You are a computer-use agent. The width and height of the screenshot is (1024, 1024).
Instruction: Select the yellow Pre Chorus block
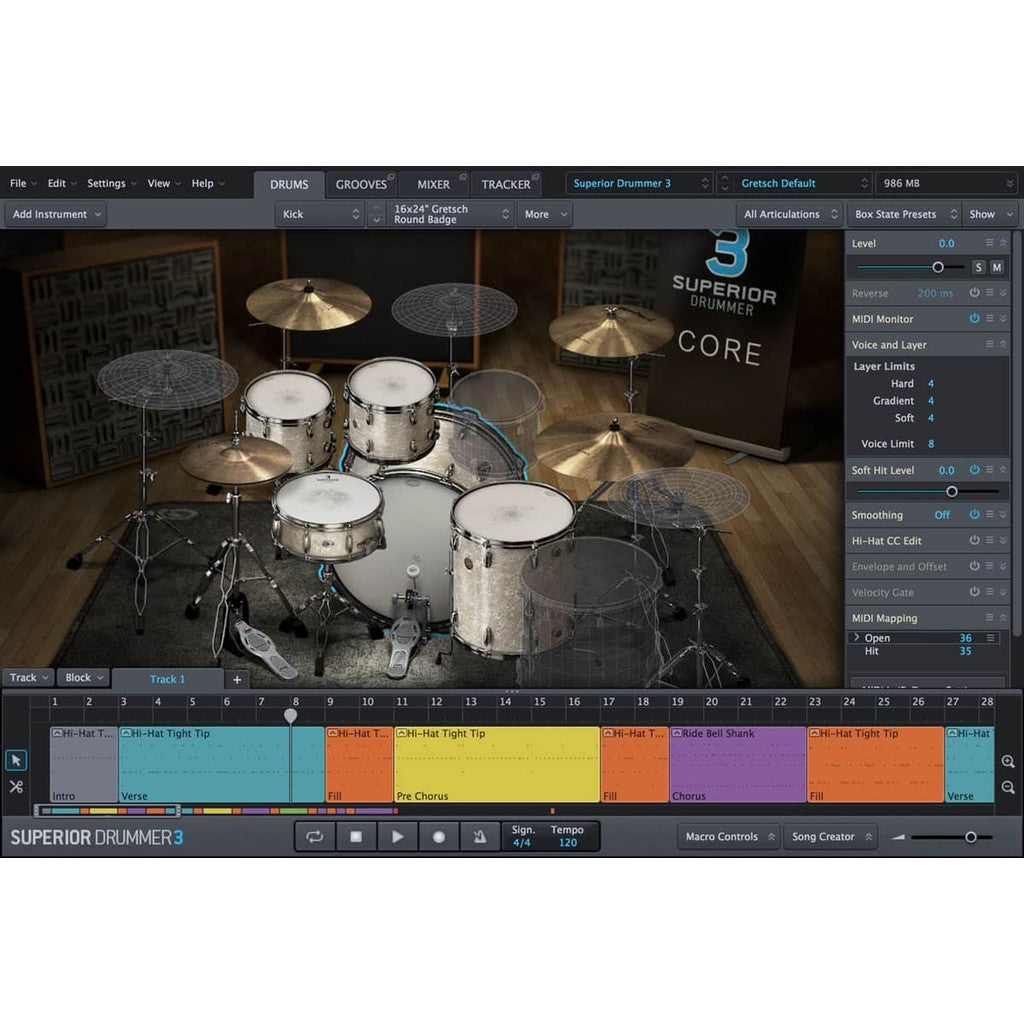tap(497, 765)
